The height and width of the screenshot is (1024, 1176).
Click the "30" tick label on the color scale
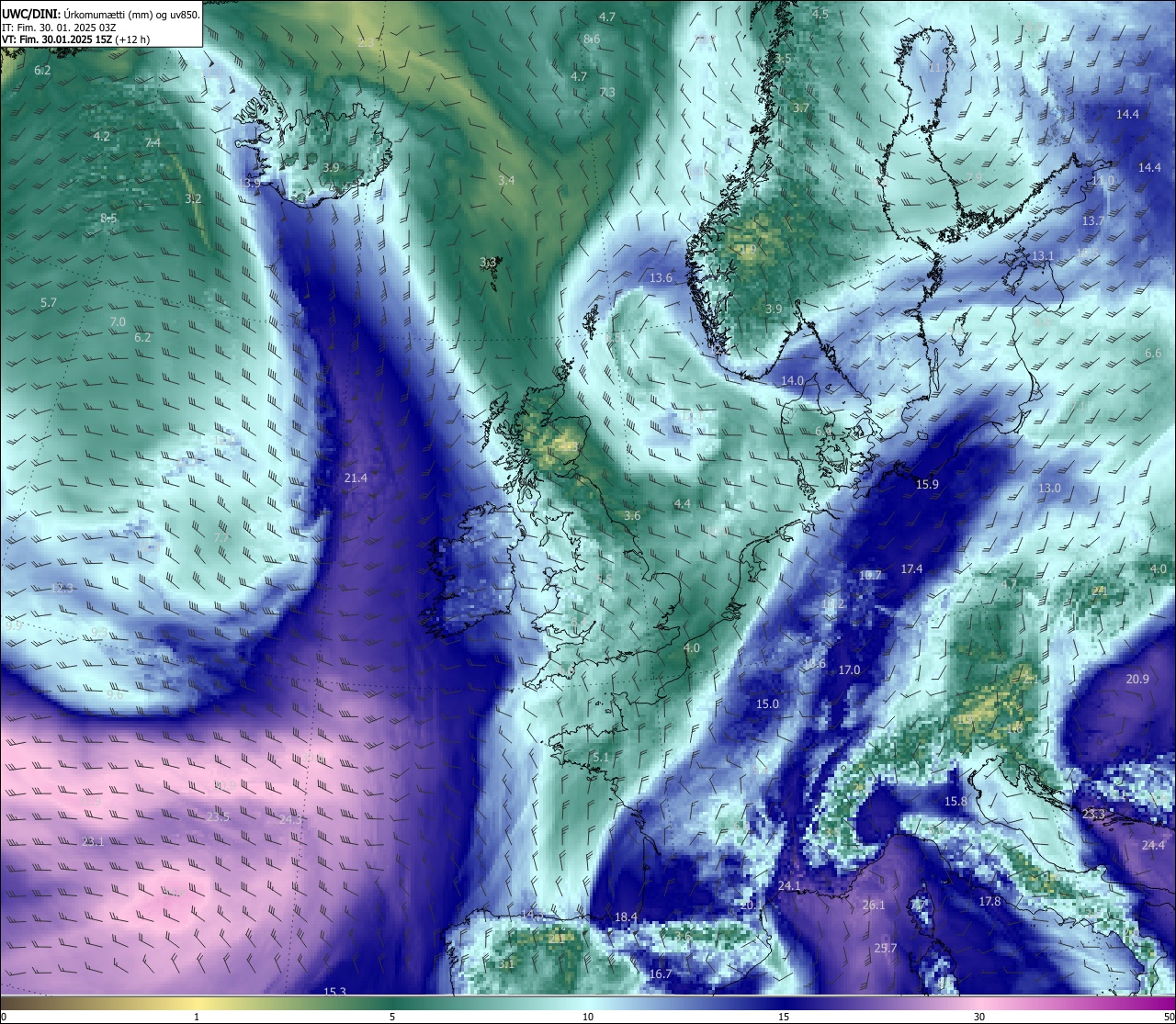pyautogui.click(x=979, y=1016)
